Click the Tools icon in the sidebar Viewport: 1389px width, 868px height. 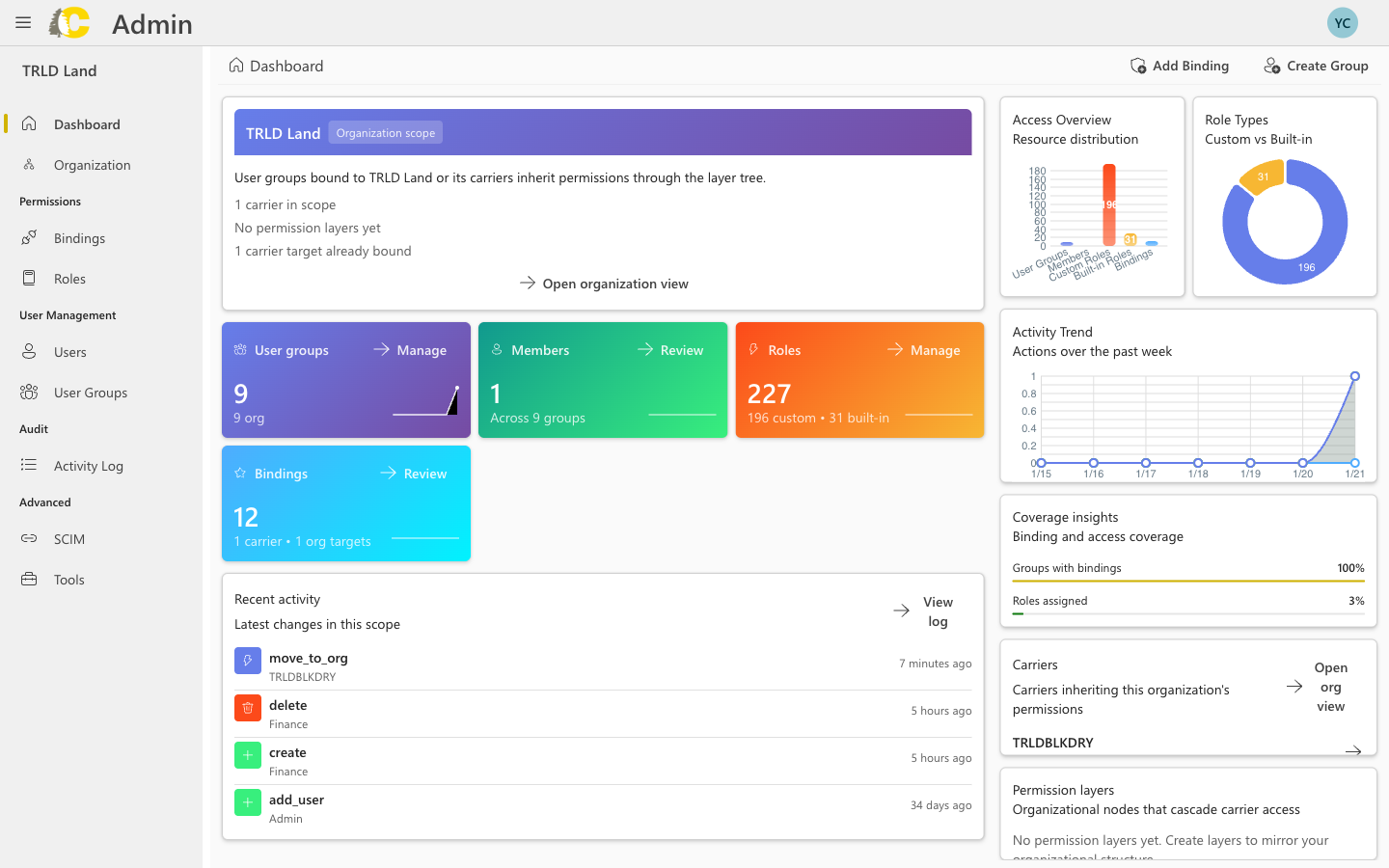coord(28,580)
